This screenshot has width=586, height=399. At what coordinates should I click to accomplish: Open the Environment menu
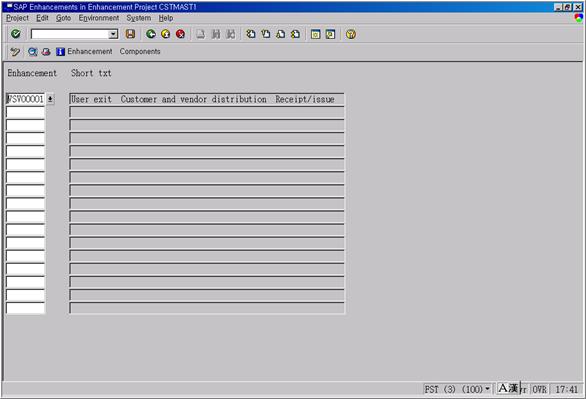[x=99, y=18]
